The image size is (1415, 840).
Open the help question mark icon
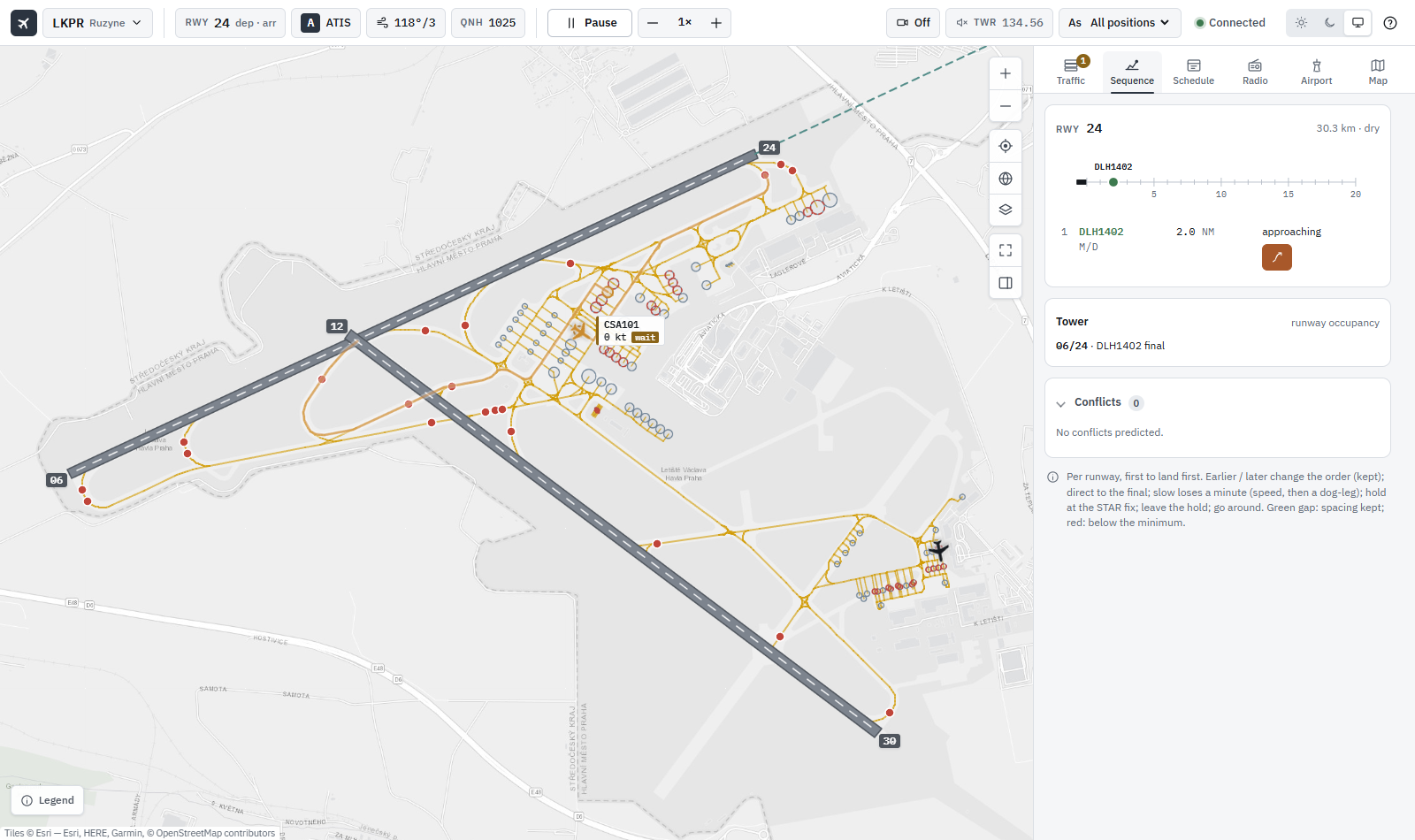click(x=1390, y=23)
